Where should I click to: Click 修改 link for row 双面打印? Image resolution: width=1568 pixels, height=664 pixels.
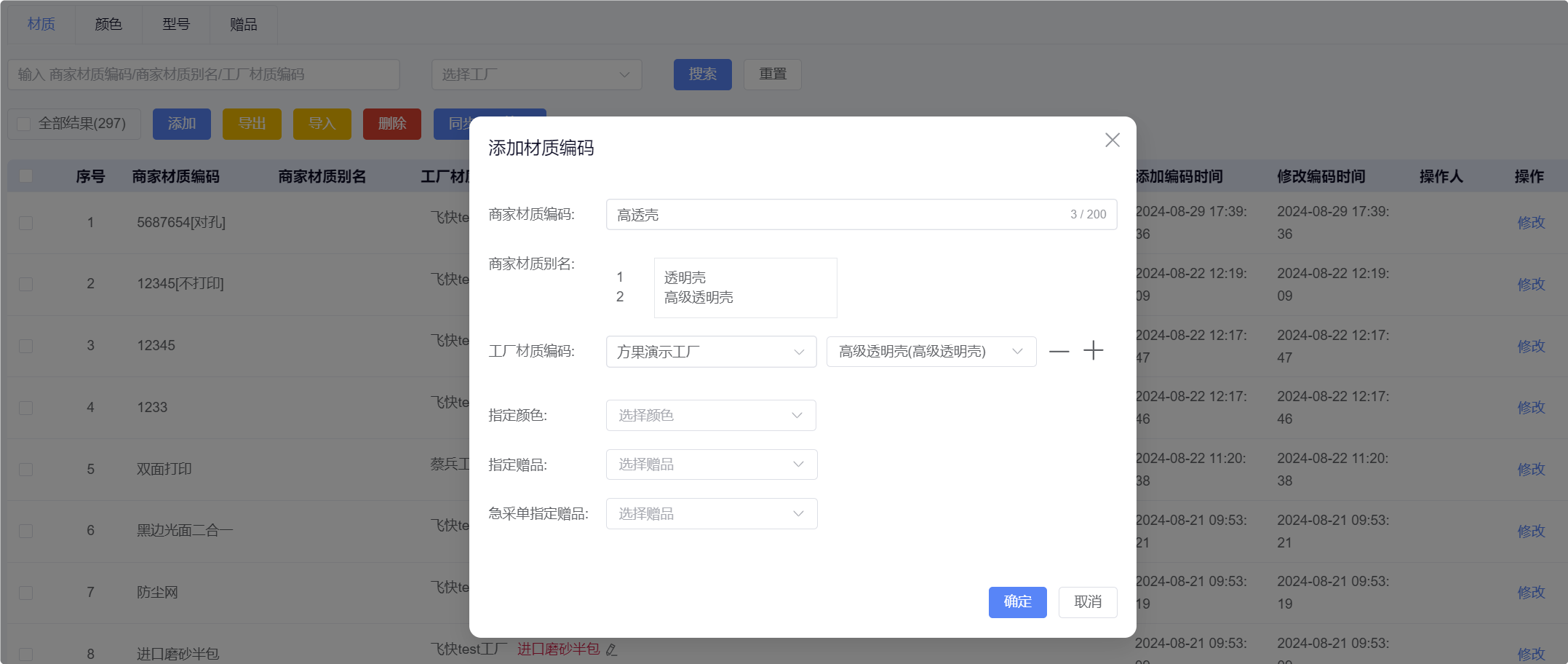(x=1531, y=470)
